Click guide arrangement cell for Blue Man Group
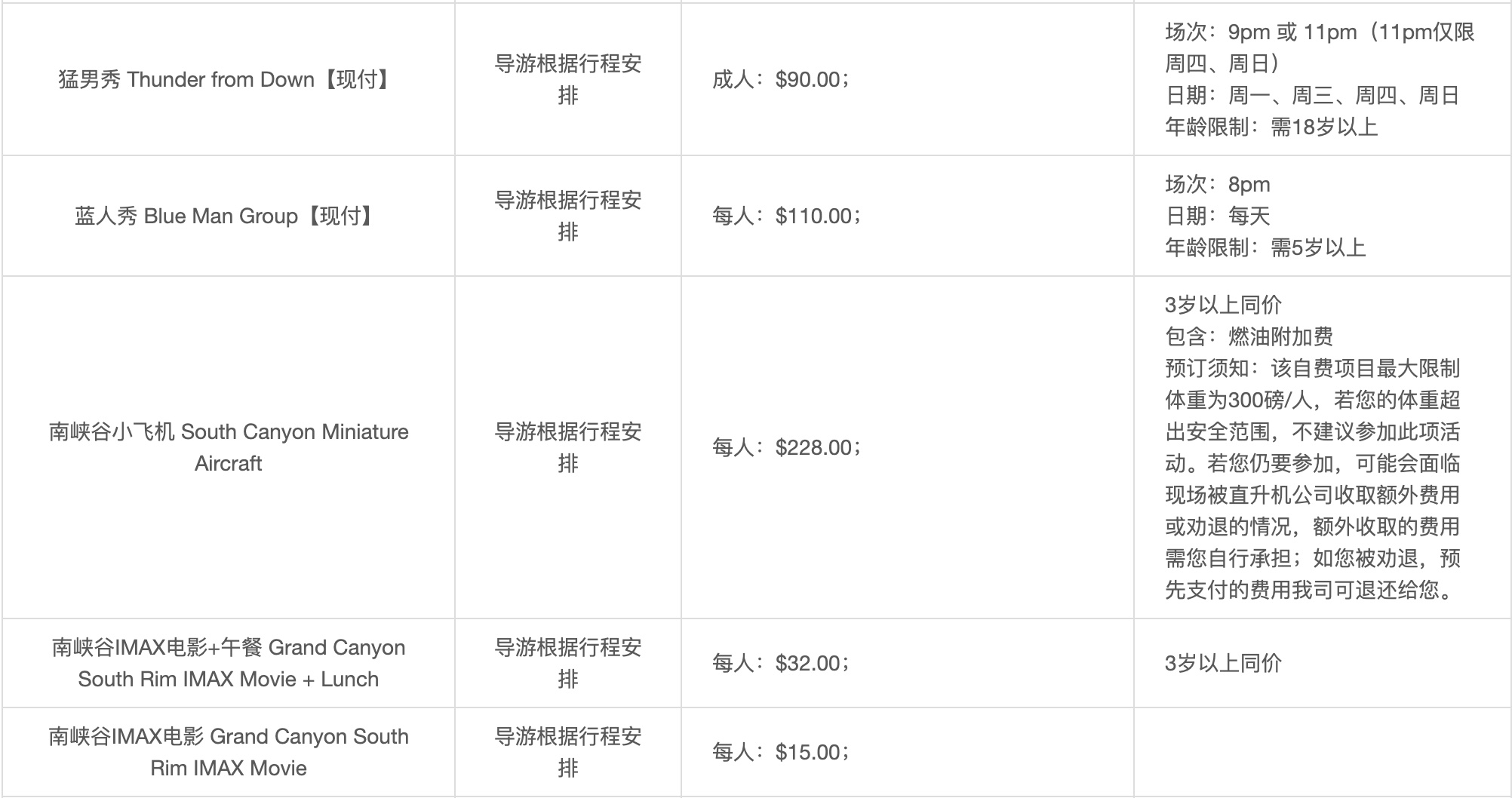Screen dimensions: 1512x798 coord(567,216)
